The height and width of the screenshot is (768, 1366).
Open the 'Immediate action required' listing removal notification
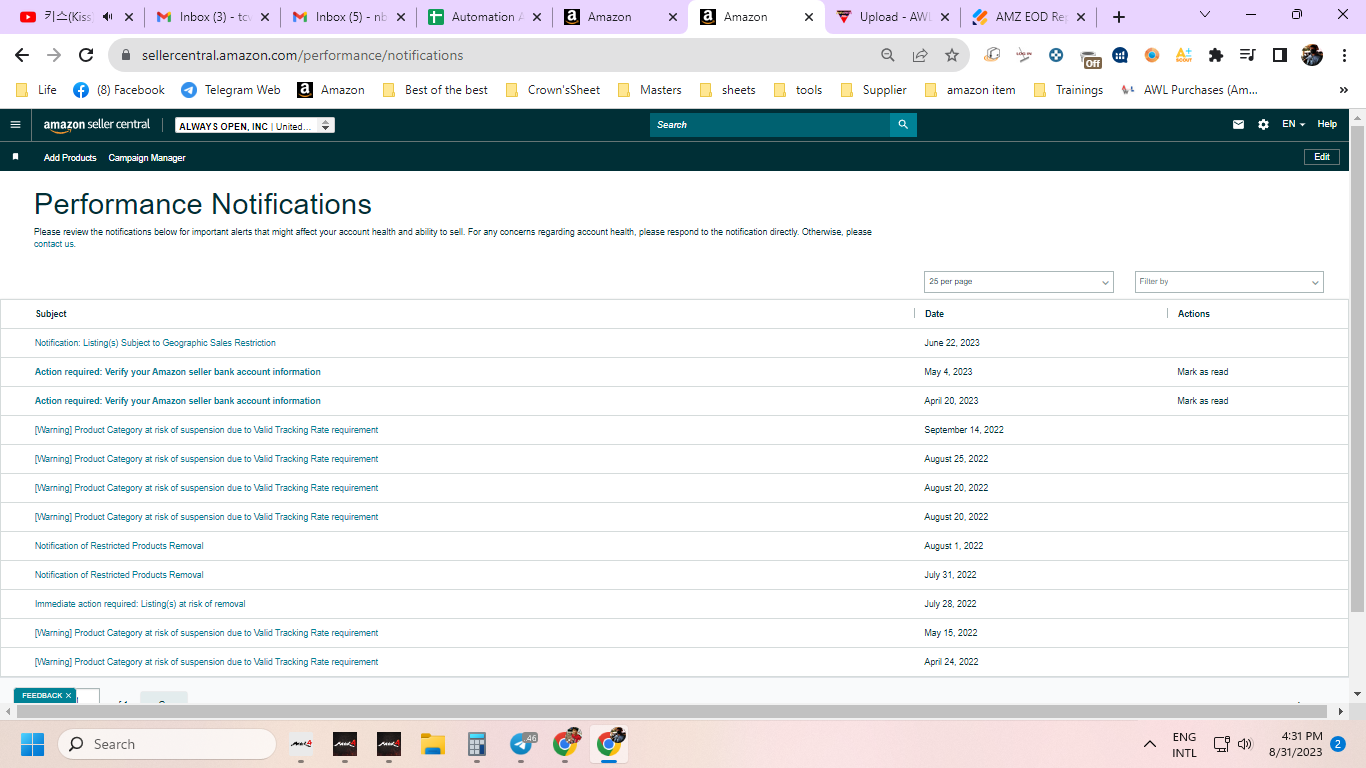[x=140, y=604]
